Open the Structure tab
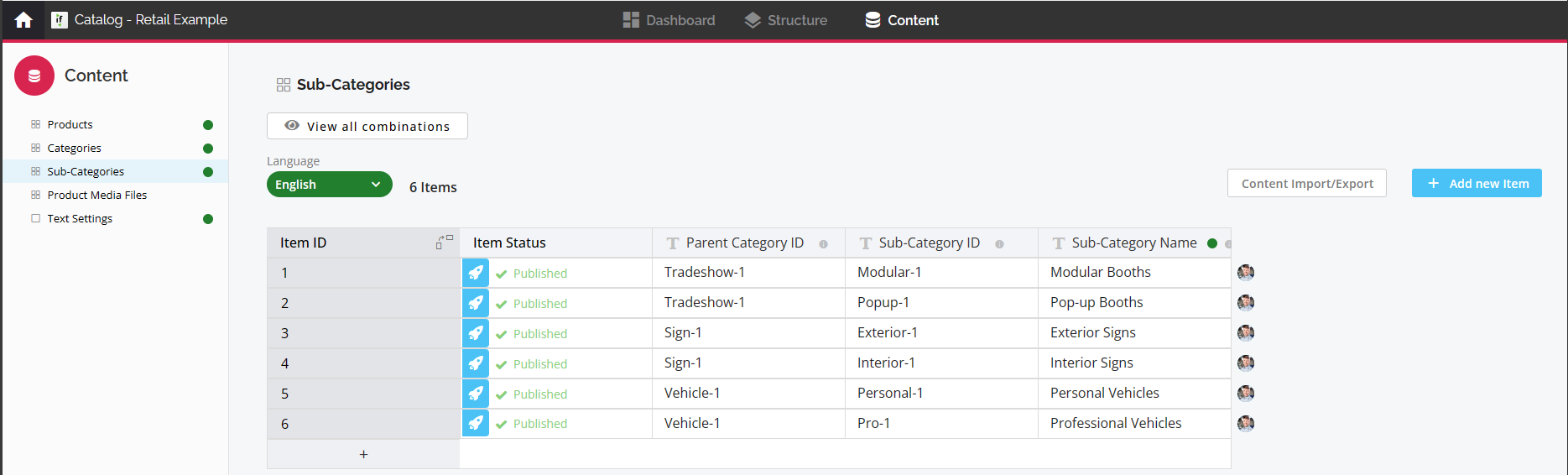 point(785,20)
